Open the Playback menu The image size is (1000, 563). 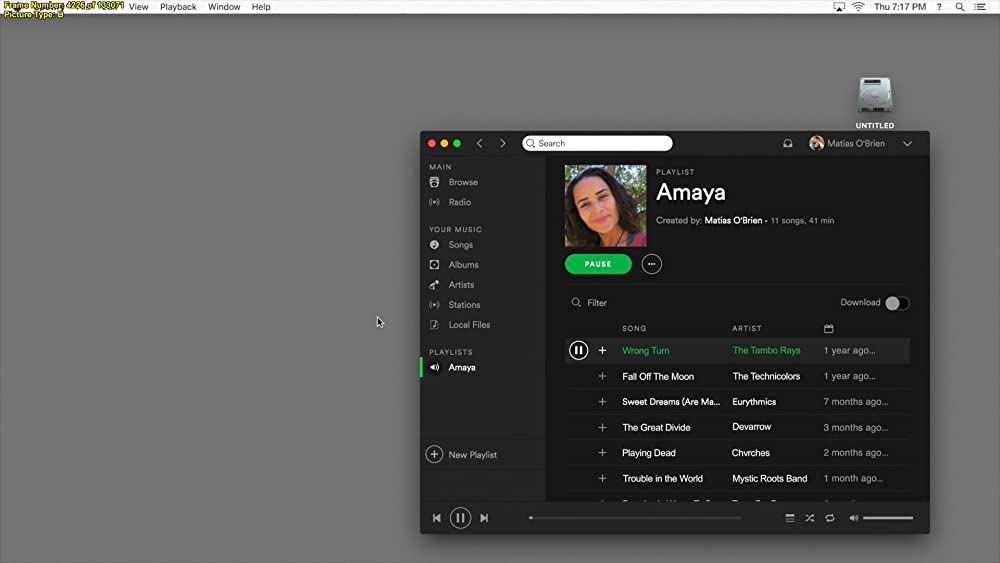click(178, 7)
